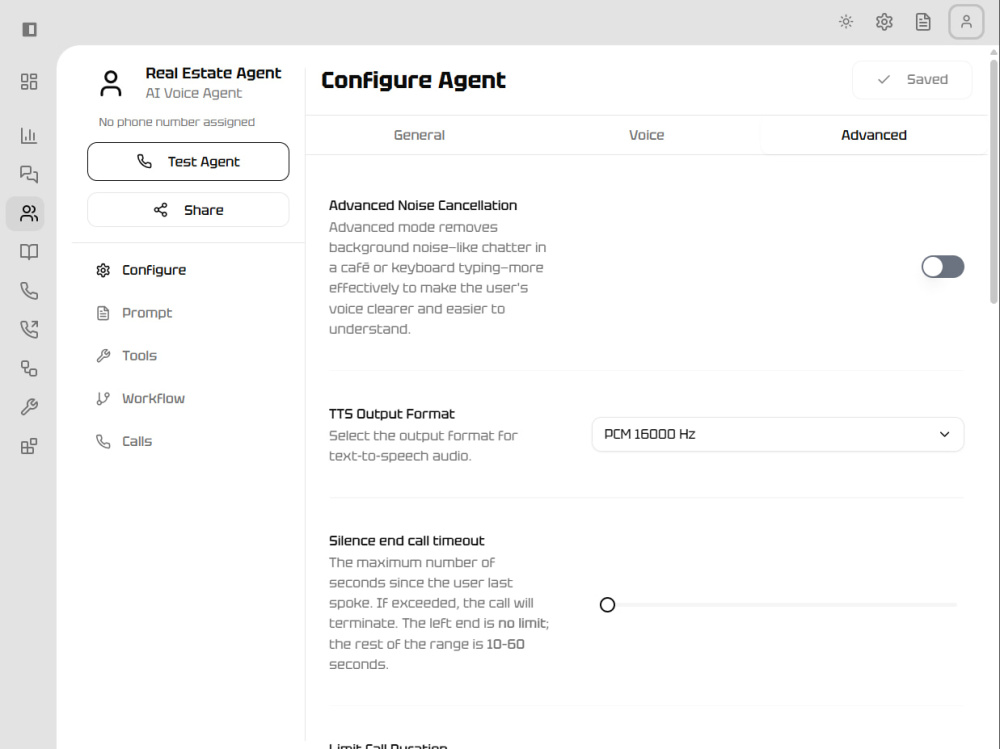Click the Share button

[x=188, y=210]
